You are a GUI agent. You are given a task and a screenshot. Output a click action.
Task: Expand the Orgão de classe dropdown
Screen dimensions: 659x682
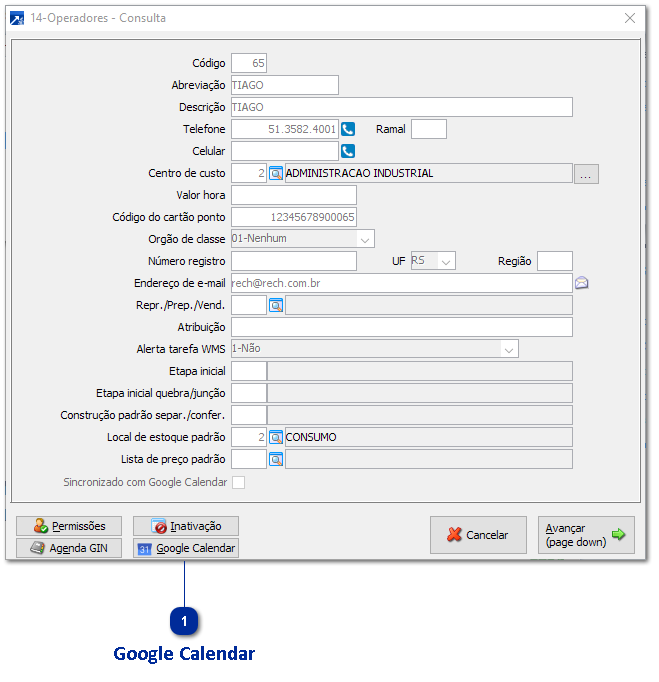click(365, 239)
